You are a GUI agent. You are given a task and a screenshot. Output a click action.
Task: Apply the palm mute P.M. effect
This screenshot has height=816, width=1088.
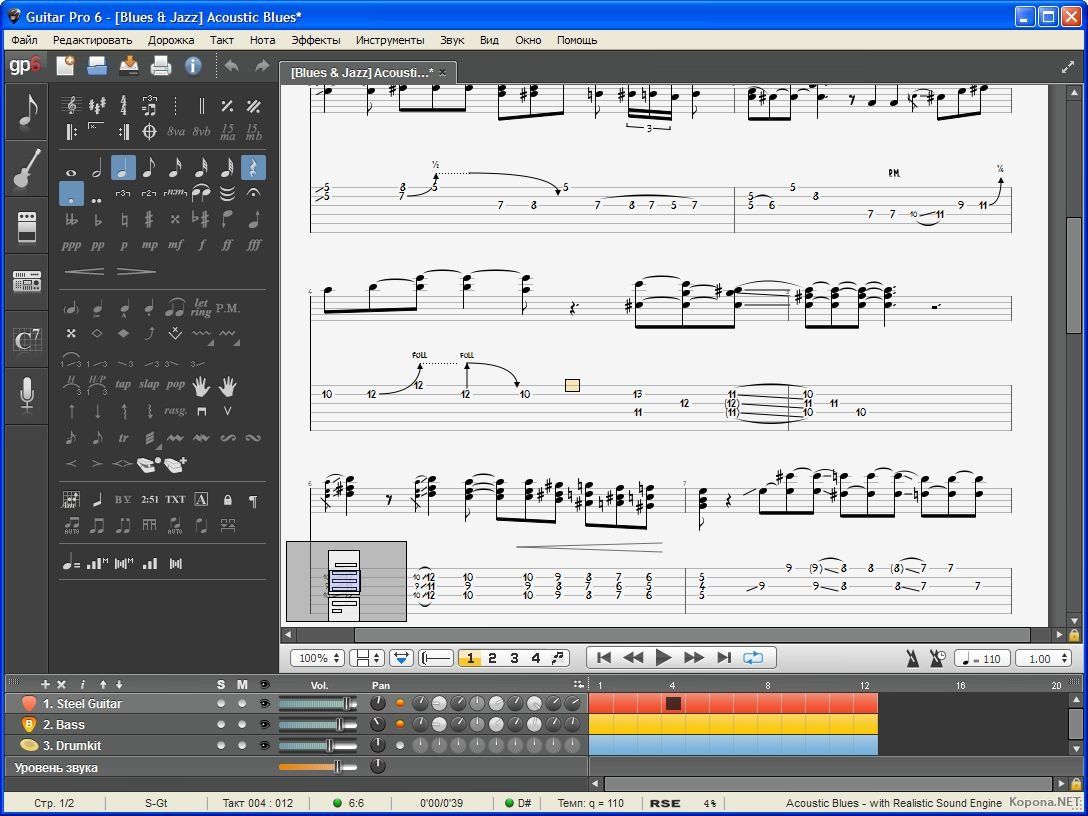pyautogui.click(x=228, y=308)
